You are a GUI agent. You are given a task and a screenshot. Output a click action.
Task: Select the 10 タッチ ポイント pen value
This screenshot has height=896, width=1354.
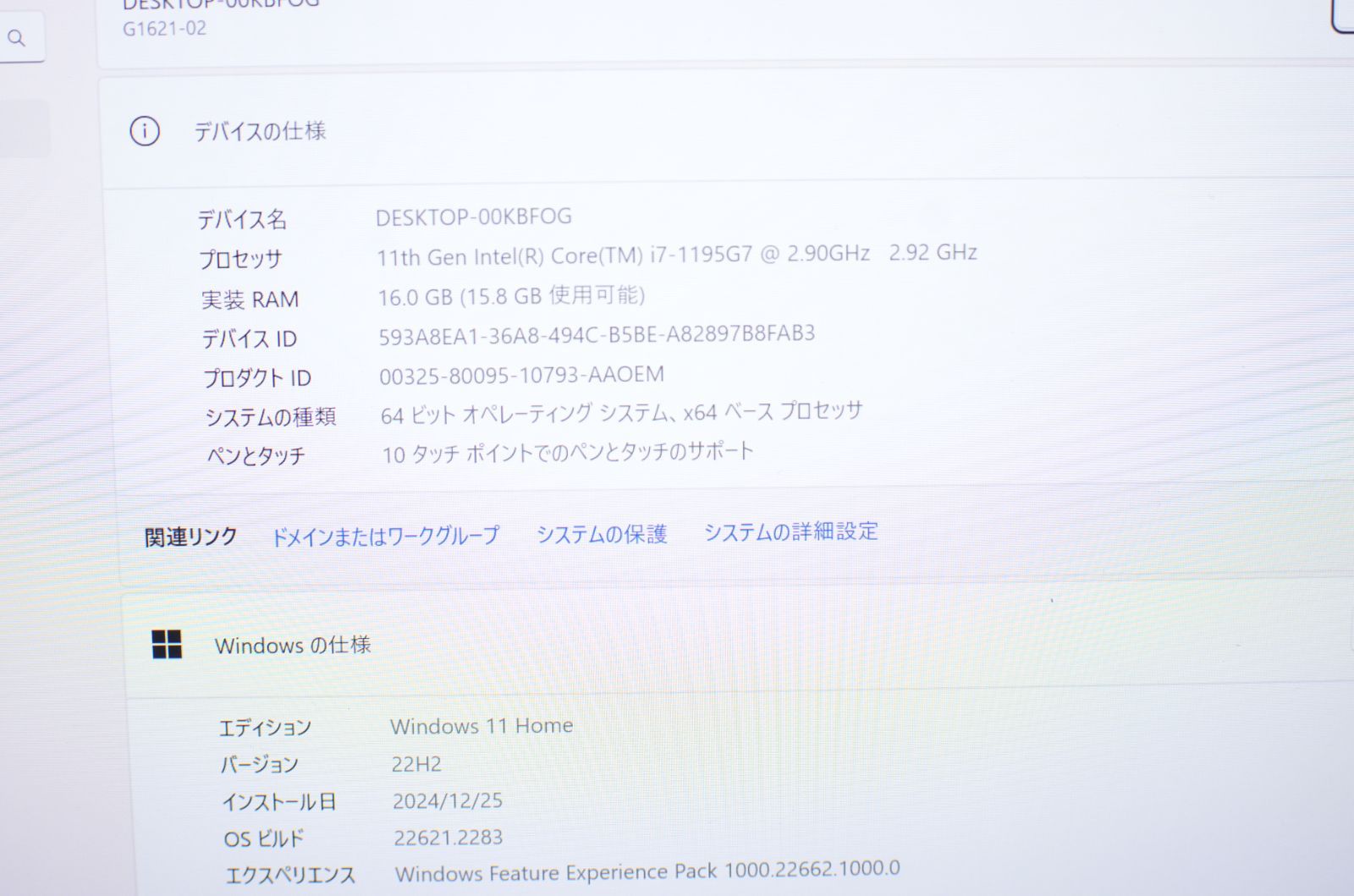[x=567, y=453]
